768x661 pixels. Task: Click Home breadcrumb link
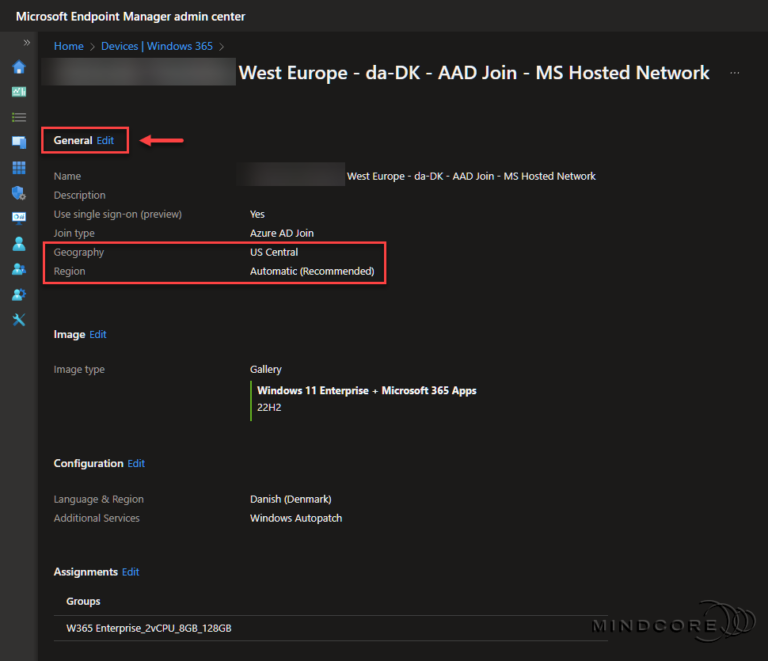(x=68, y=46)
